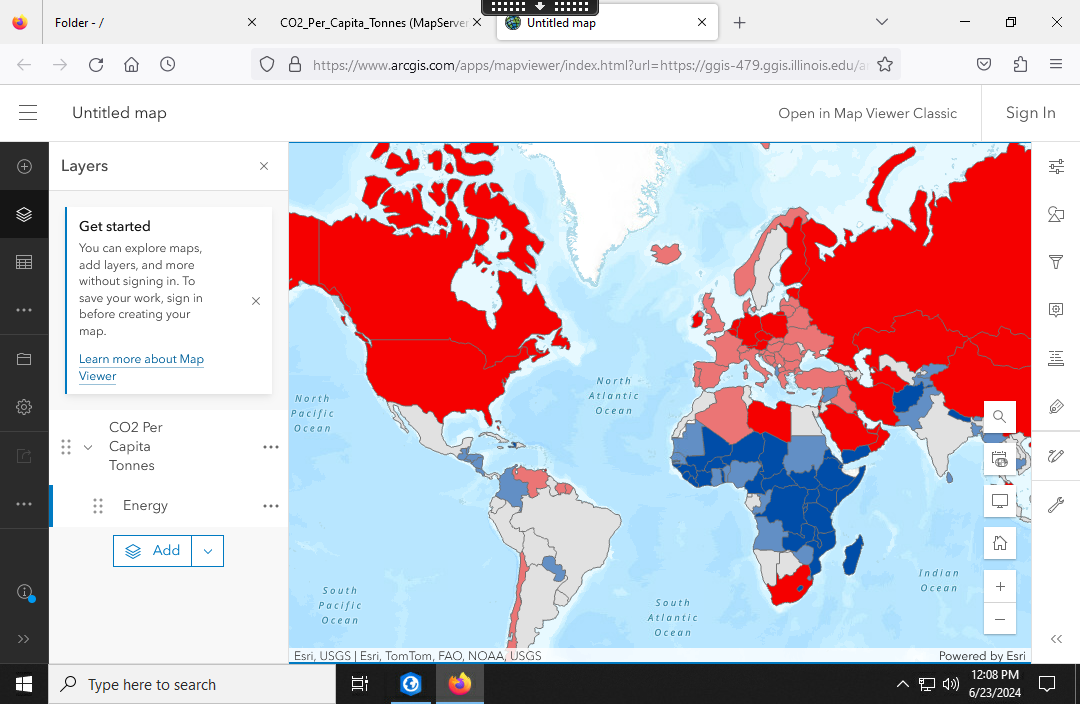Screen dimensions: 1080x704
Task: Open the Map tools wrench icon
Action: pyautogui.click(x=1055, y=505)
